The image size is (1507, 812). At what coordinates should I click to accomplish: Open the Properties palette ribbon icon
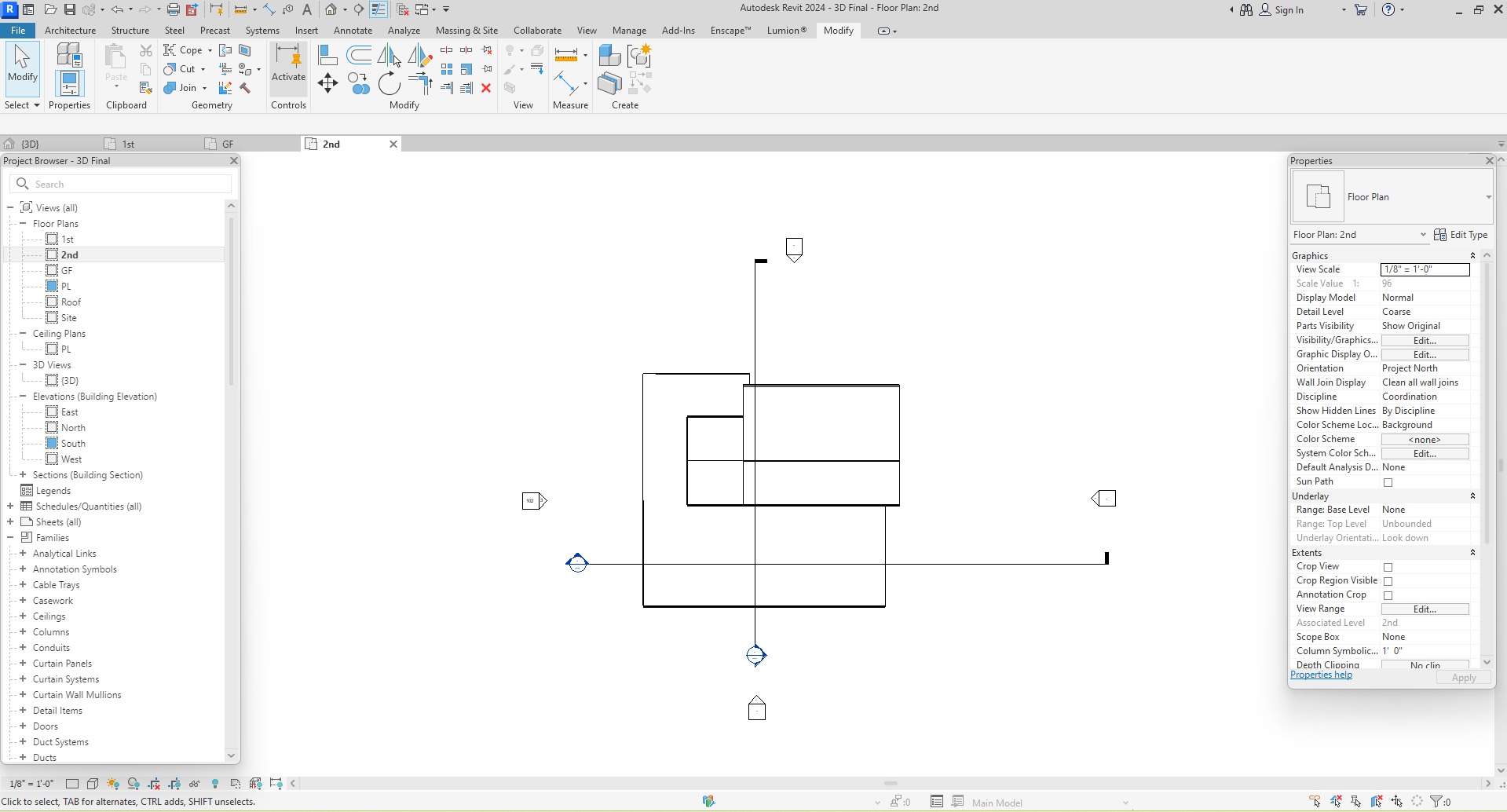click(x=69, y=83)
